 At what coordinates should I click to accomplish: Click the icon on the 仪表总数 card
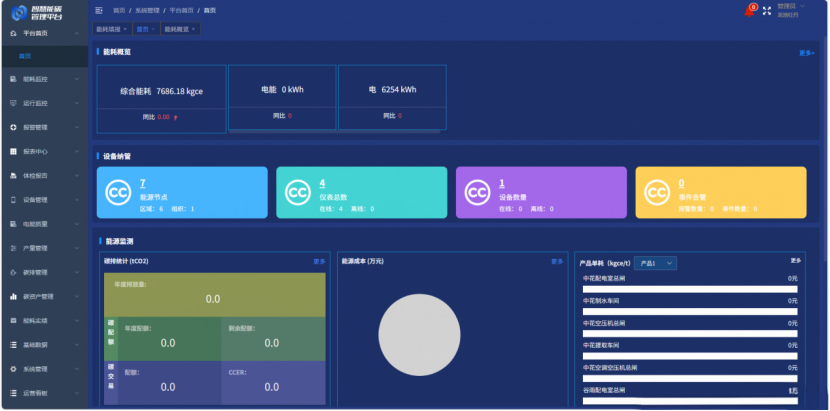pyautogui.click(x=297, y=192)
